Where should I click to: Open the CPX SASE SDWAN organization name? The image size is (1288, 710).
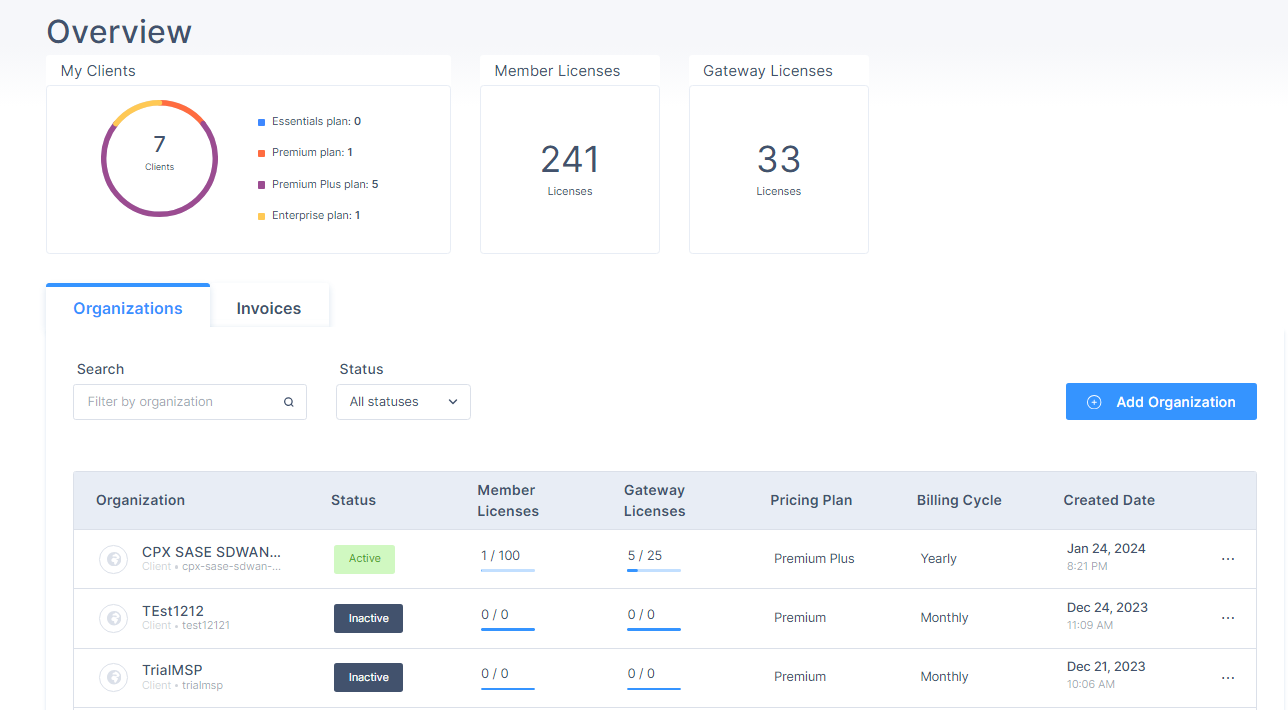coord(212,551)
